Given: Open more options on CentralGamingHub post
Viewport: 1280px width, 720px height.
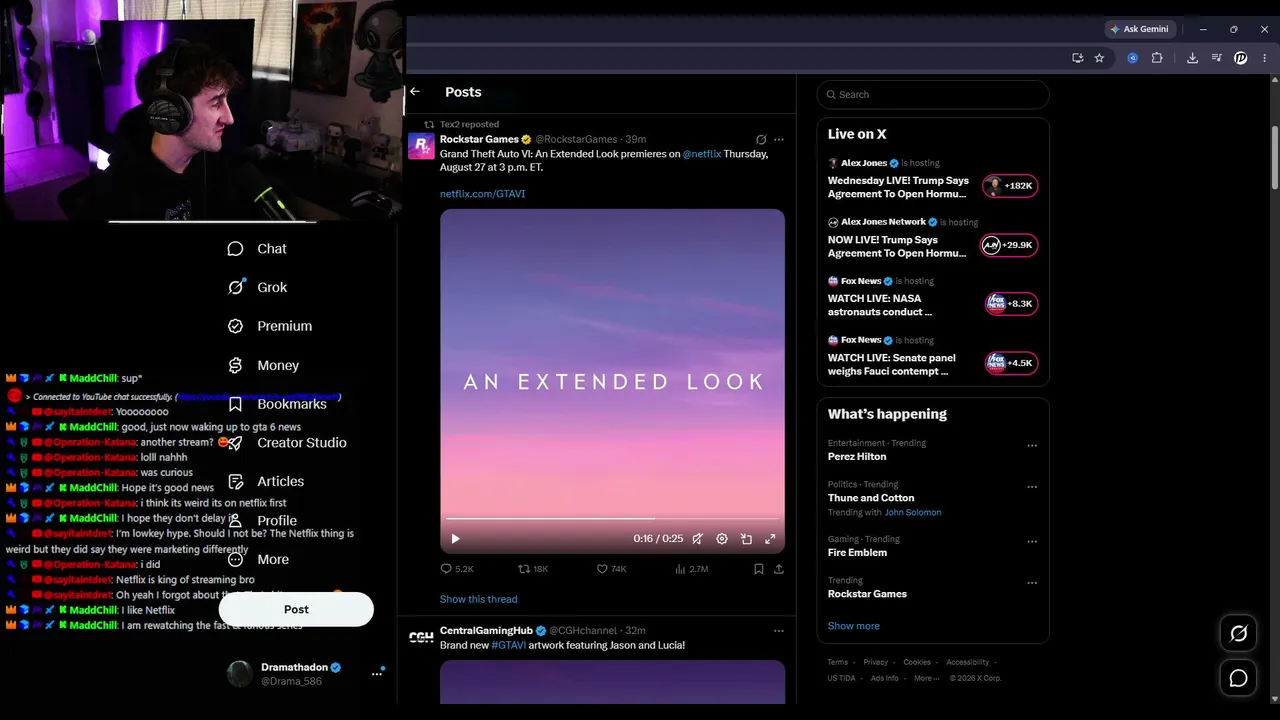Looking at the screenshot, I should [779, 631].
